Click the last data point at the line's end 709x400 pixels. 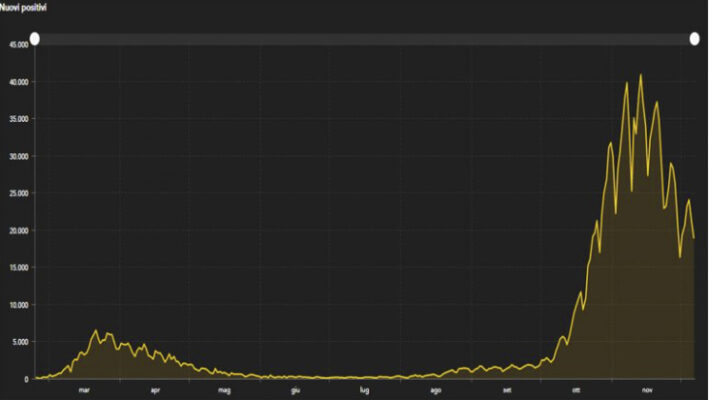[x=693, y=237]
